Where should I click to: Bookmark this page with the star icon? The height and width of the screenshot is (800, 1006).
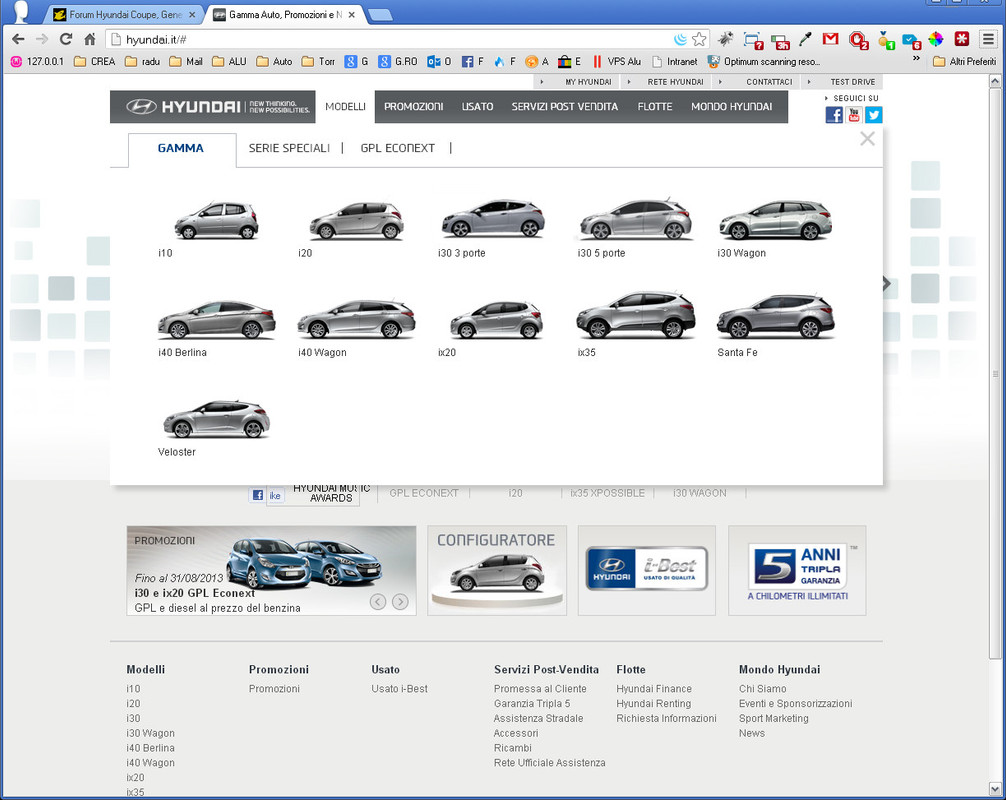pyautogui.click(x=699, y=40)
